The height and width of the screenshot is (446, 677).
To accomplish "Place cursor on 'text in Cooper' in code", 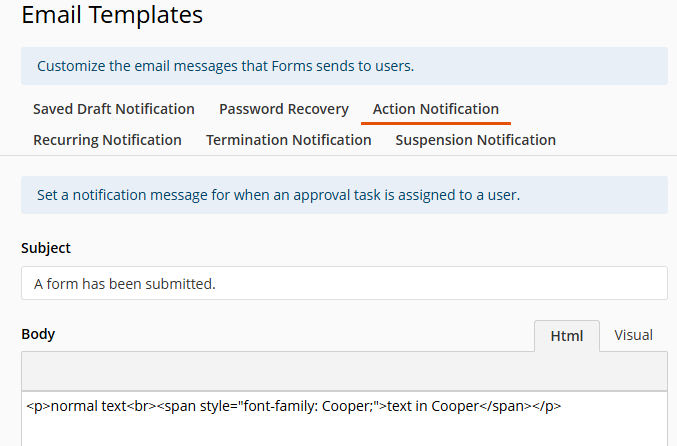I will (433, 406).
